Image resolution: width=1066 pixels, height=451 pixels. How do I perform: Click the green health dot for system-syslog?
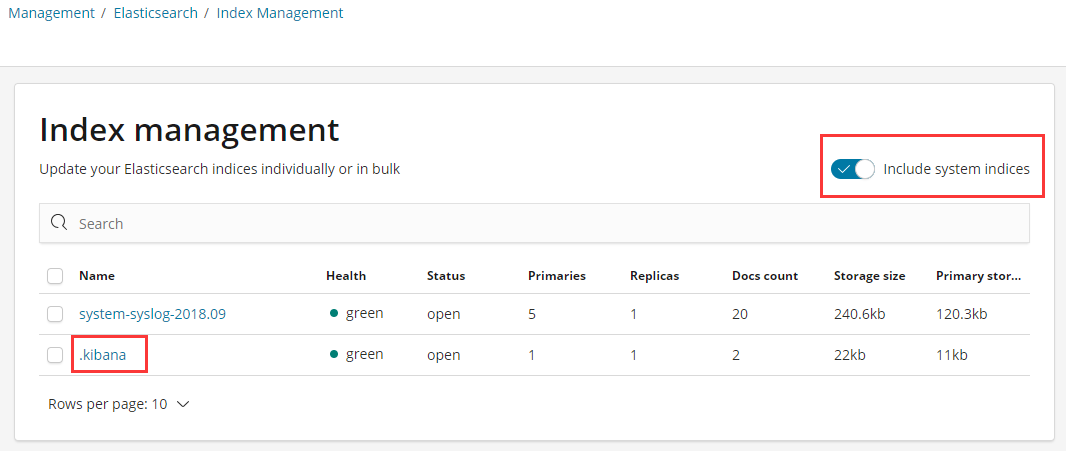coord(334,314)
